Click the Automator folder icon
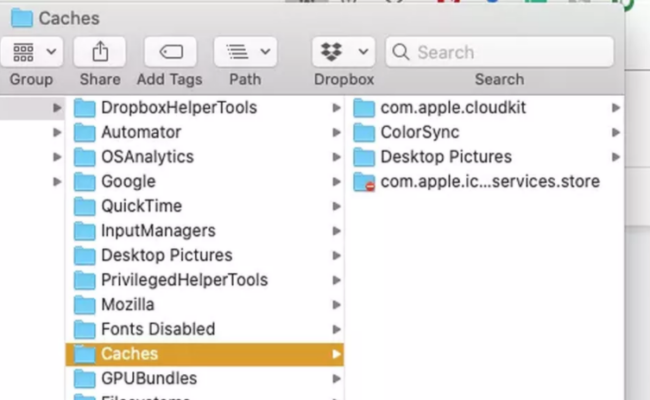The width and height of the screenshot is (650, 400). pos(85,132)
